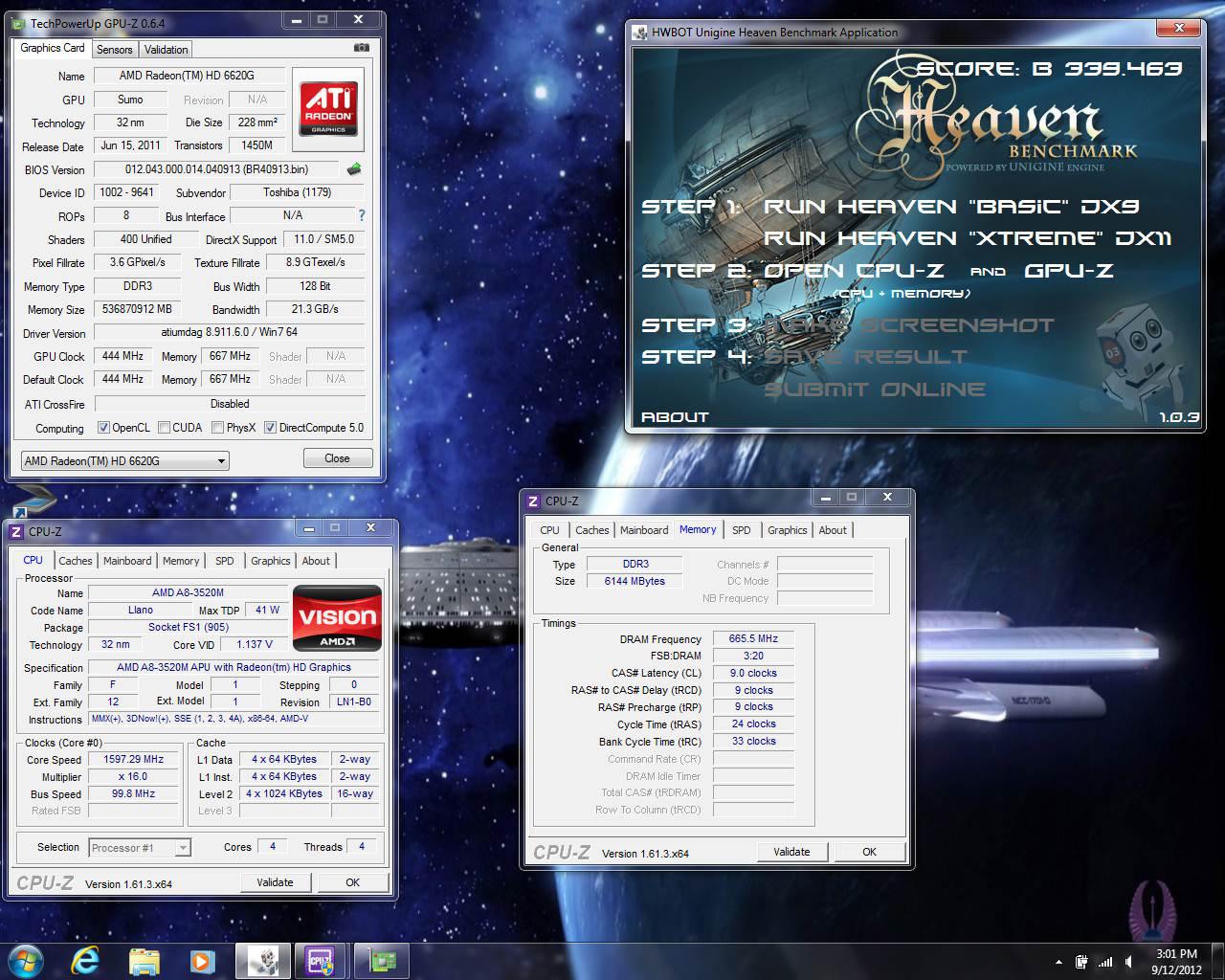This screenshot has width=1225, height=980.
Task: Open the AMD Radeon HD 6620G dropdown
Action: (x=125, y=460)
